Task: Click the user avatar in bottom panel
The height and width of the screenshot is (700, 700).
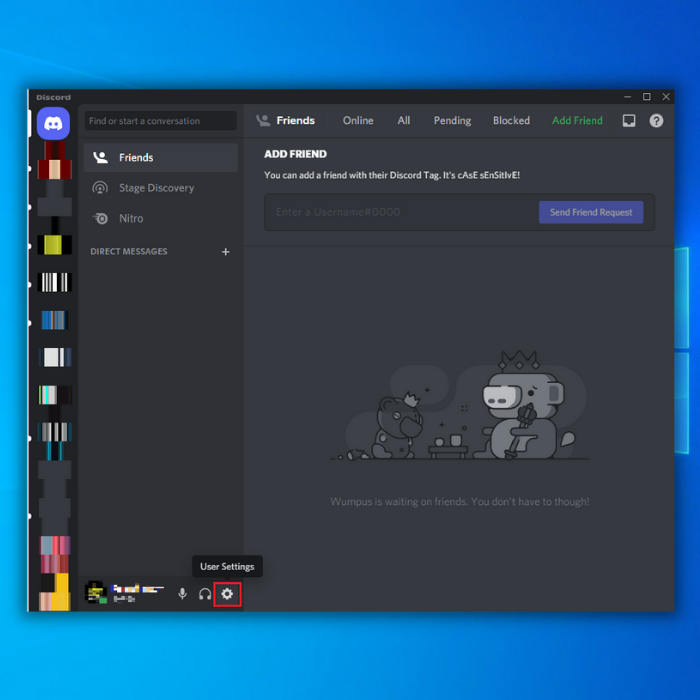Action: (96, 592)
